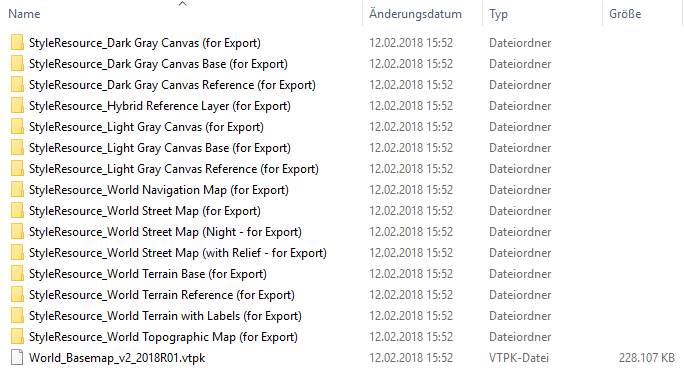Select StyleResource_Dark Gray Canvas (for Export) name
The image size is (684, 376).
click(x=145, y=43)
